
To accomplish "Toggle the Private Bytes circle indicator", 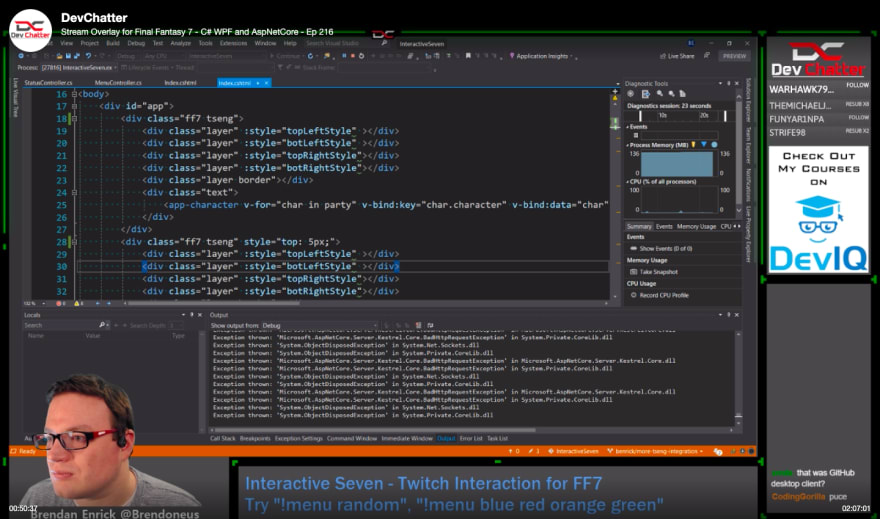I will 714,145.
